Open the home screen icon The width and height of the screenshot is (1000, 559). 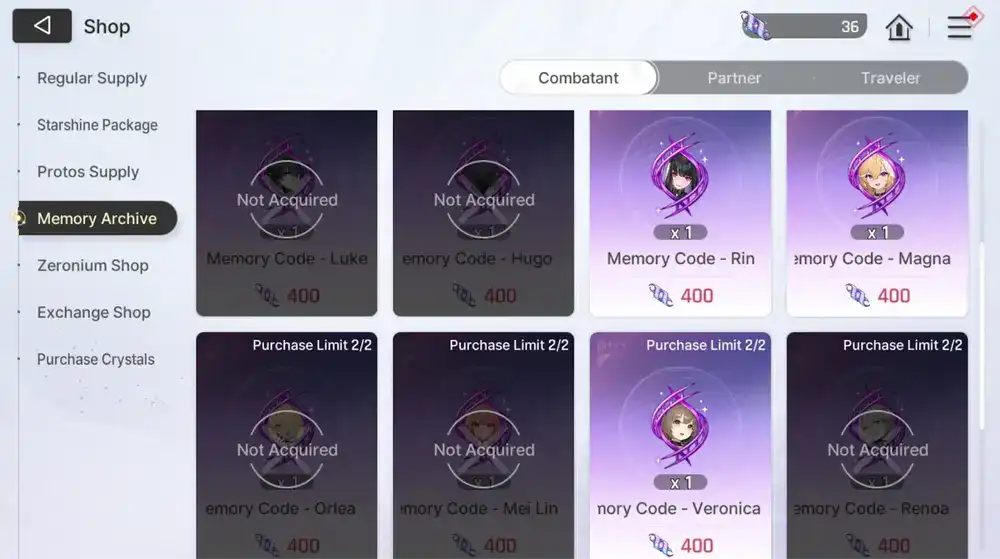899,27
